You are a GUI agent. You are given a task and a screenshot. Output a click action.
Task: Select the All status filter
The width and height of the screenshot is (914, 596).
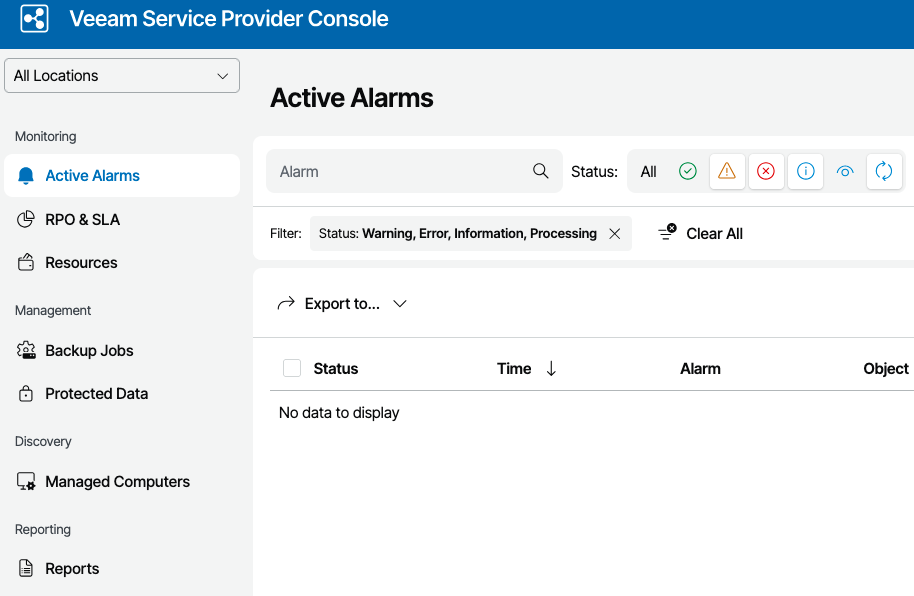(x=648, y=171)
